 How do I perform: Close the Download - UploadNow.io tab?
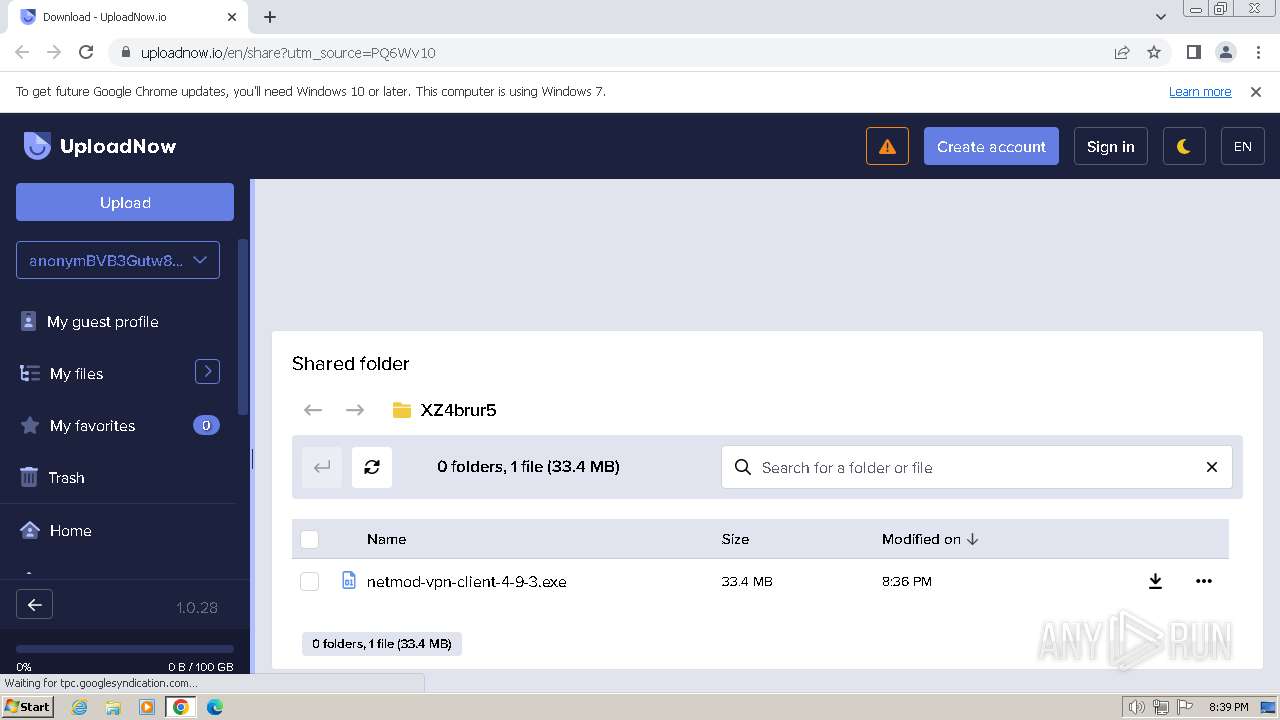232,17
